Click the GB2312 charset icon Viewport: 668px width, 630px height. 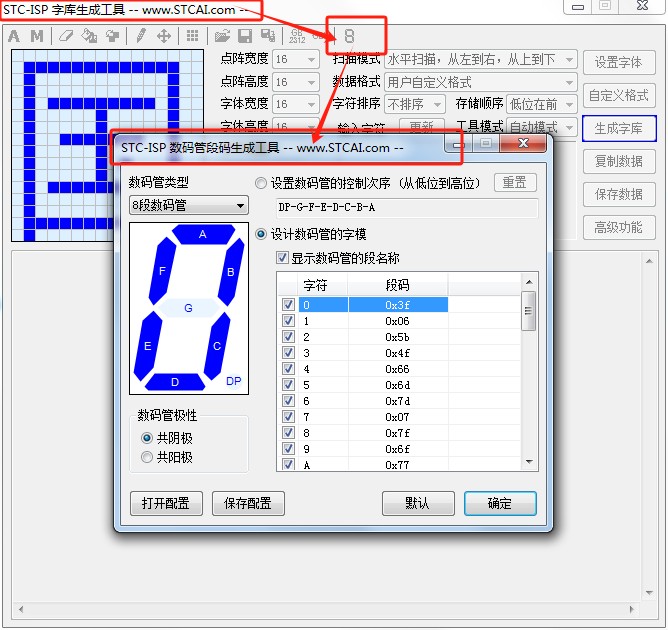coord(297,36)
